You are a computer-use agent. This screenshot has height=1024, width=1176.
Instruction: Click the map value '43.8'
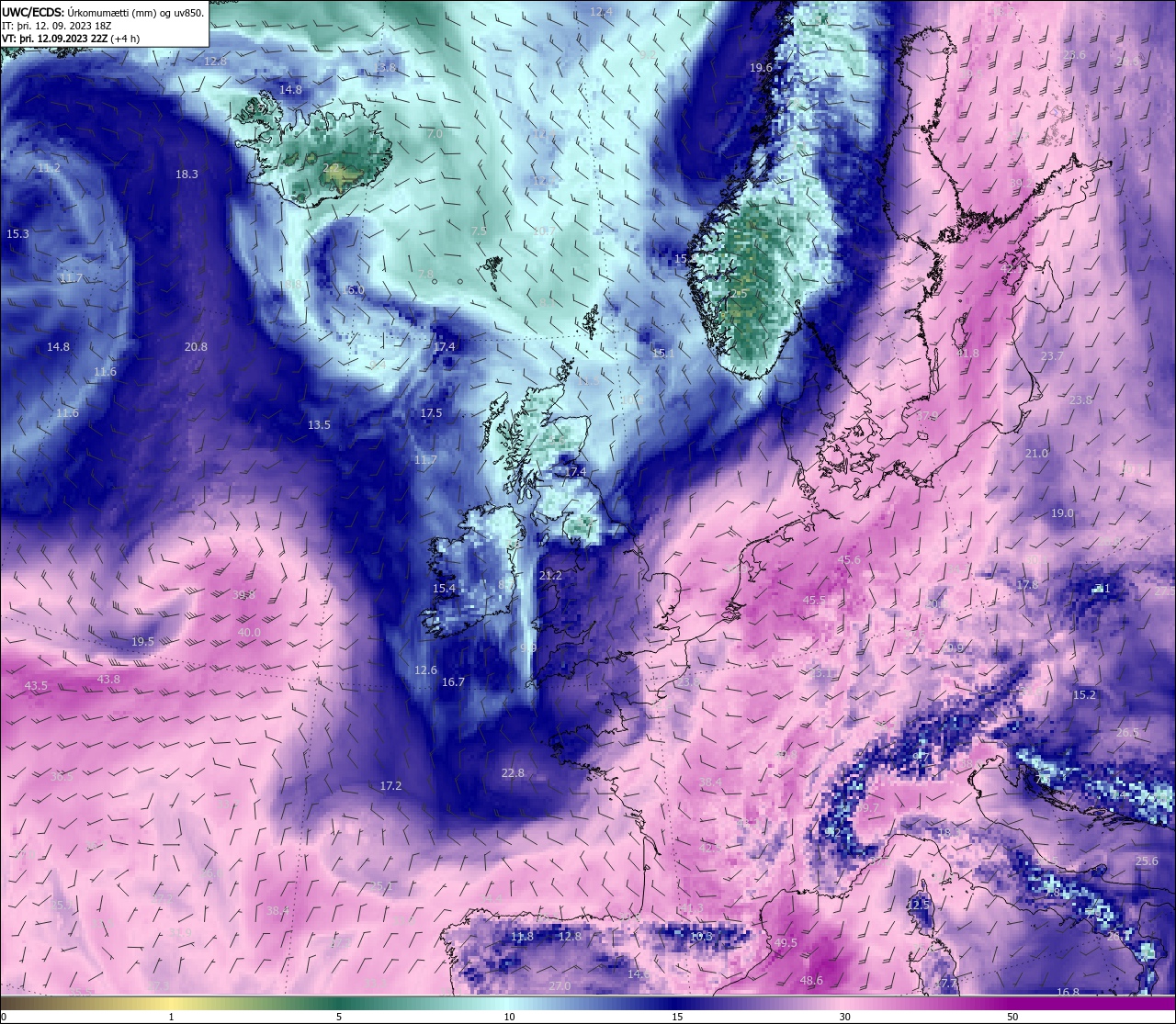[108, 680]
